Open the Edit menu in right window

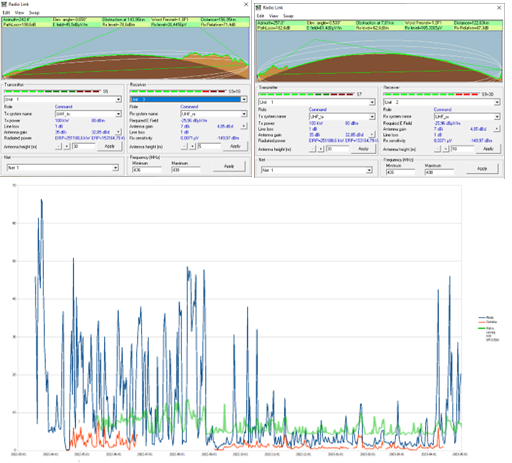[x=260, y=16]
